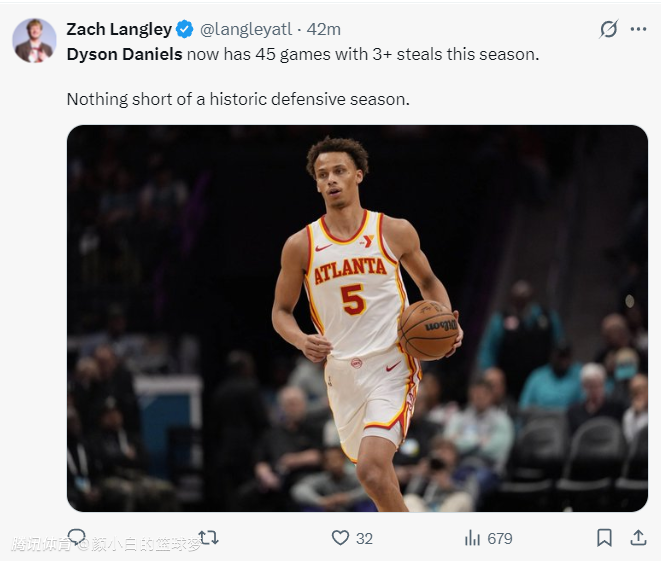The width and height of the screenshot is (661, 561).
Task: Click the blue verified badge
Action: pyautogui.click(x=185, y=29)
